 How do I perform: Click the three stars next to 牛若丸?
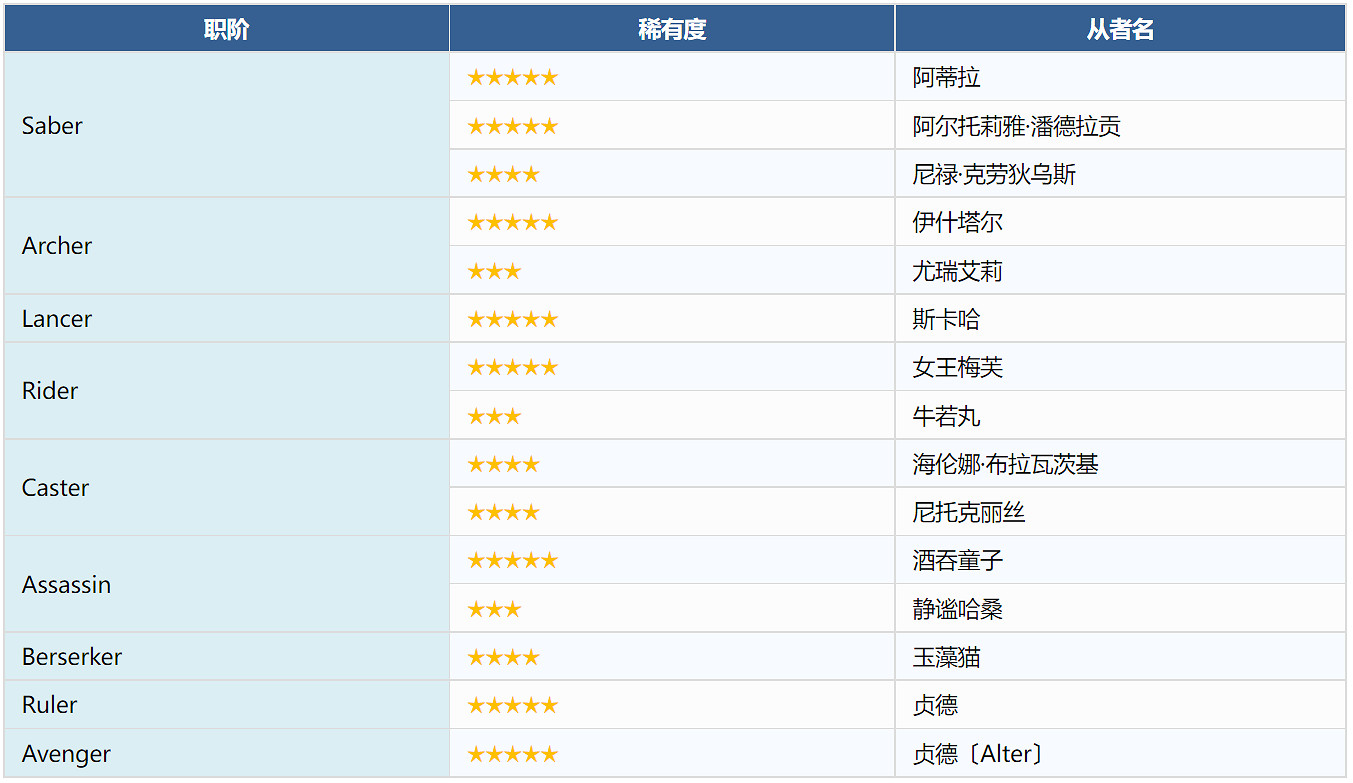click(494, 416)
